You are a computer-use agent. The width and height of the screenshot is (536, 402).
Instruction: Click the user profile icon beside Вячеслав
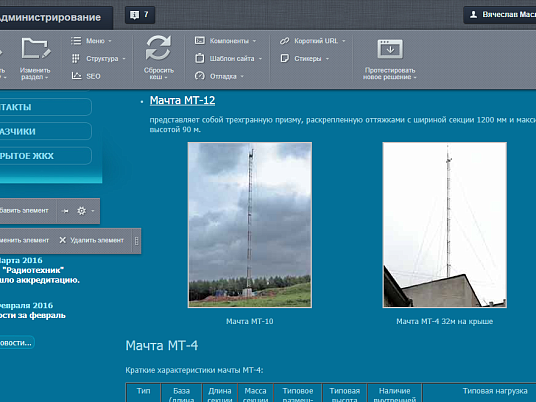473,15
